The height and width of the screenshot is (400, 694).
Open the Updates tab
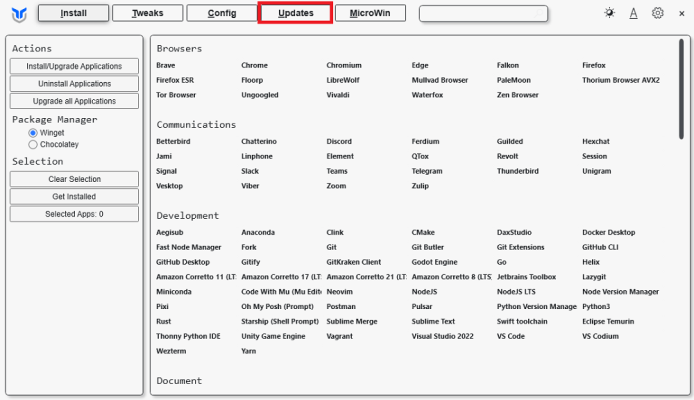tap(295, 13)
